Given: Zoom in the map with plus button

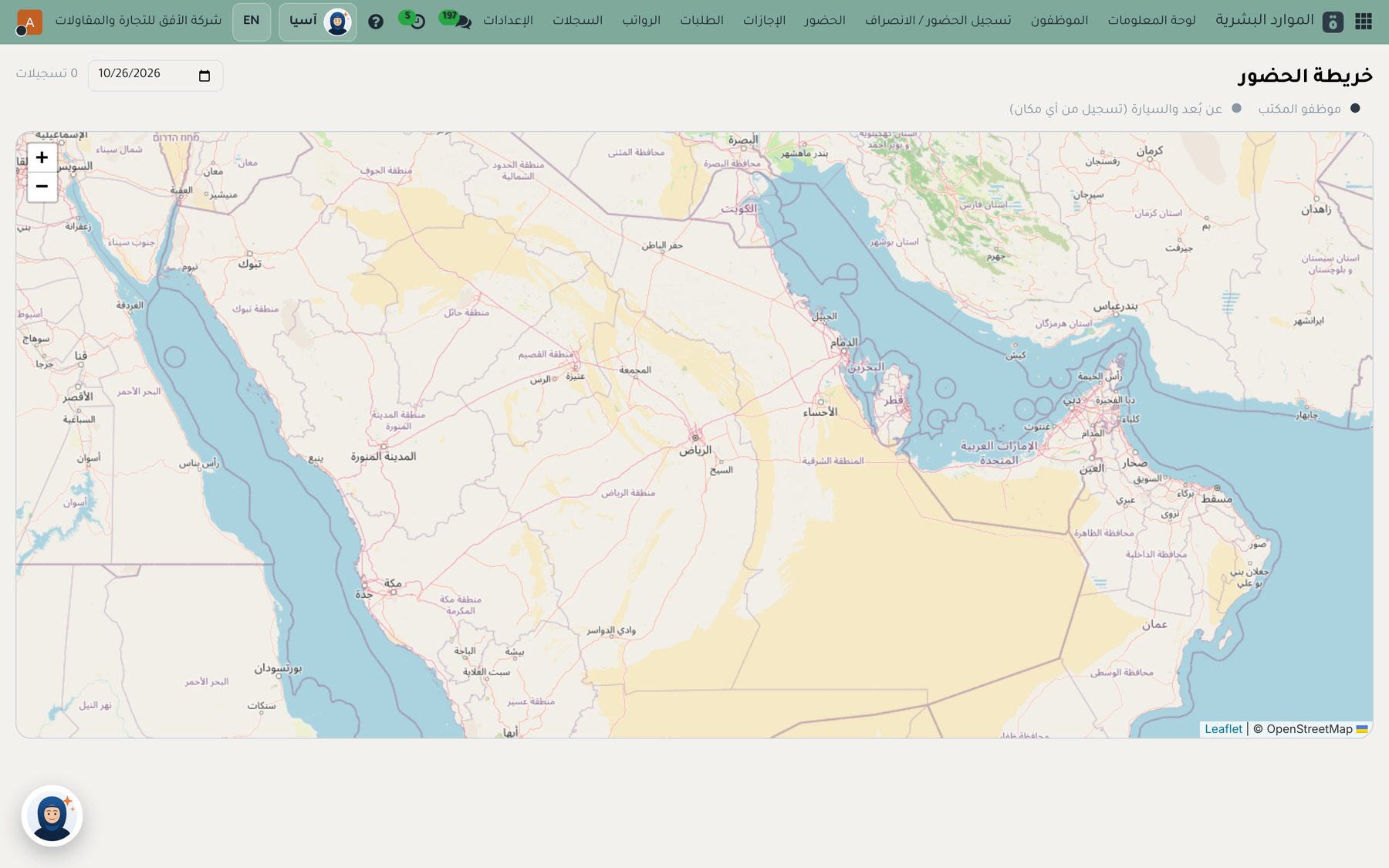Looking at the screenshot, I should [x=42, y=157].
